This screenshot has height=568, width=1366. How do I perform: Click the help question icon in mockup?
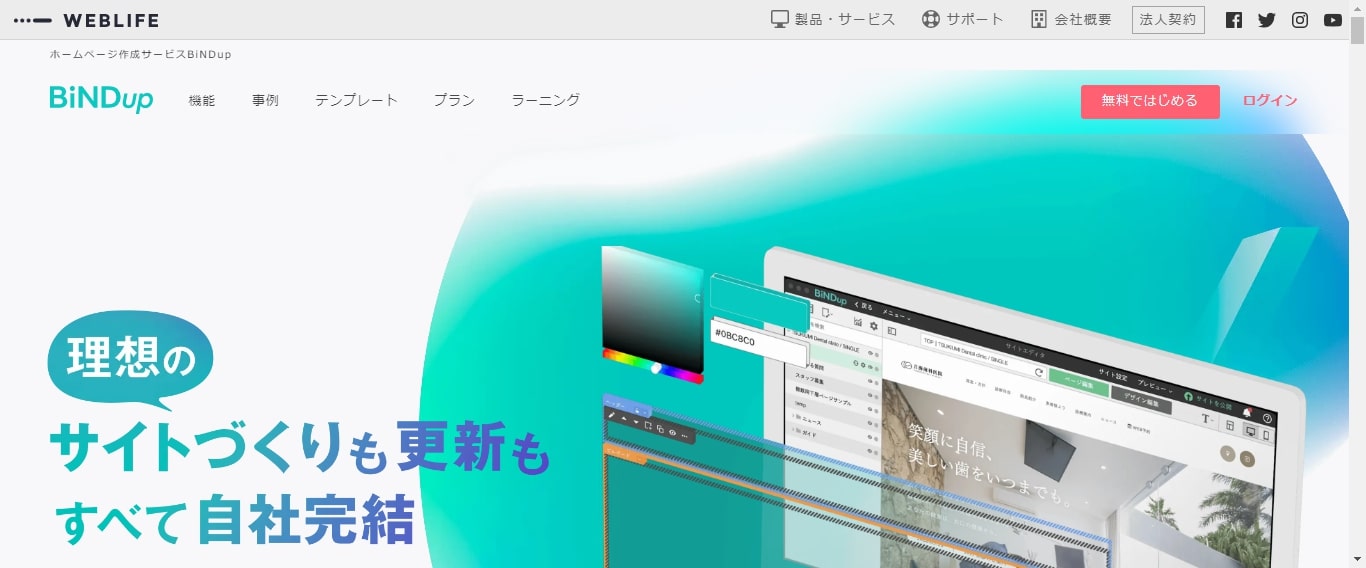click(1267, 418)
